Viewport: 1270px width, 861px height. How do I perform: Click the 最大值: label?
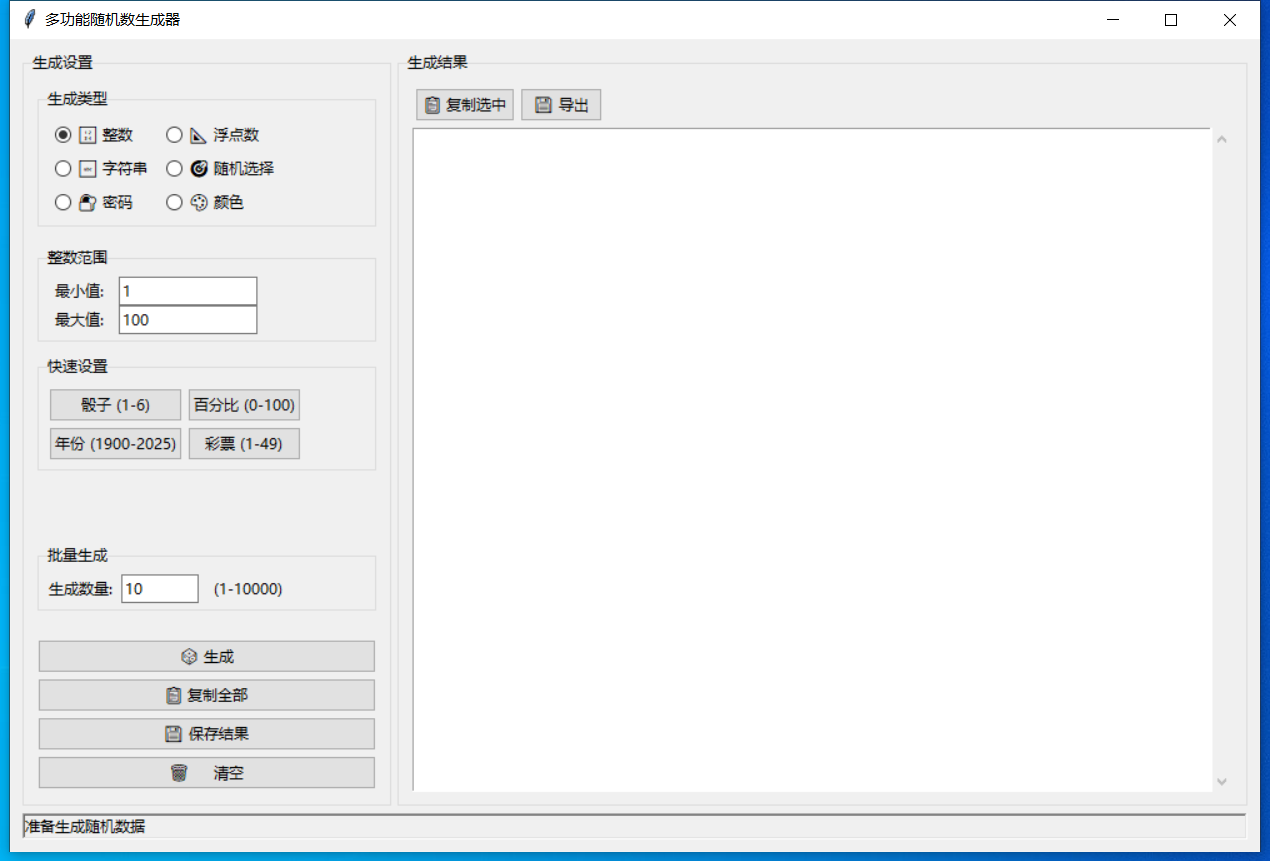pyautogui.click(x=80, y=320)
